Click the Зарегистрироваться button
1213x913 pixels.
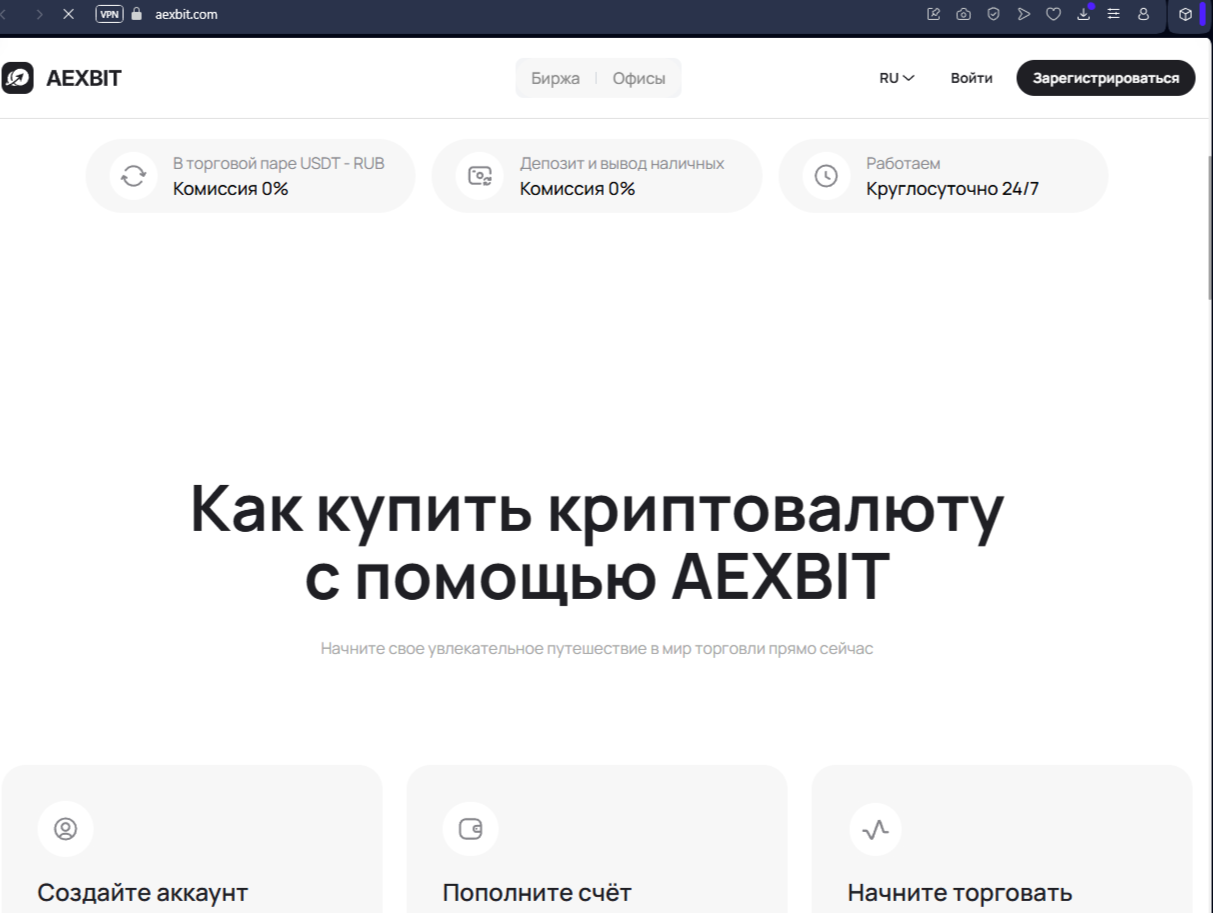(x=1106, y=78)
